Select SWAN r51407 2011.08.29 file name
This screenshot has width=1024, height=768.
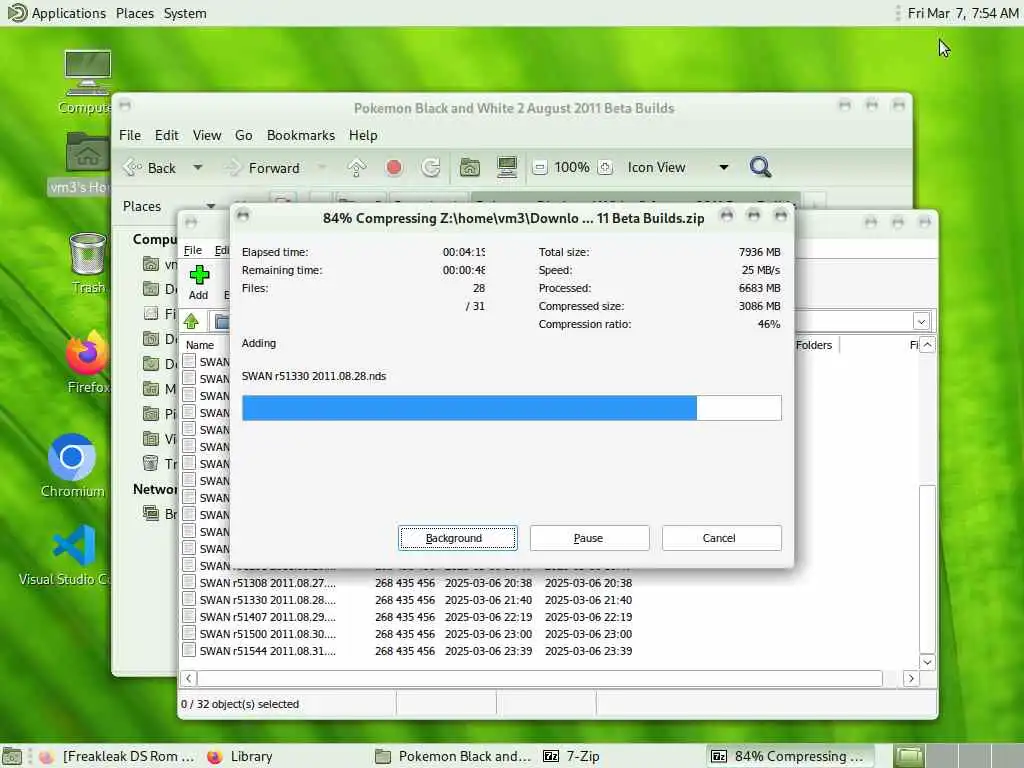point(268,616)
